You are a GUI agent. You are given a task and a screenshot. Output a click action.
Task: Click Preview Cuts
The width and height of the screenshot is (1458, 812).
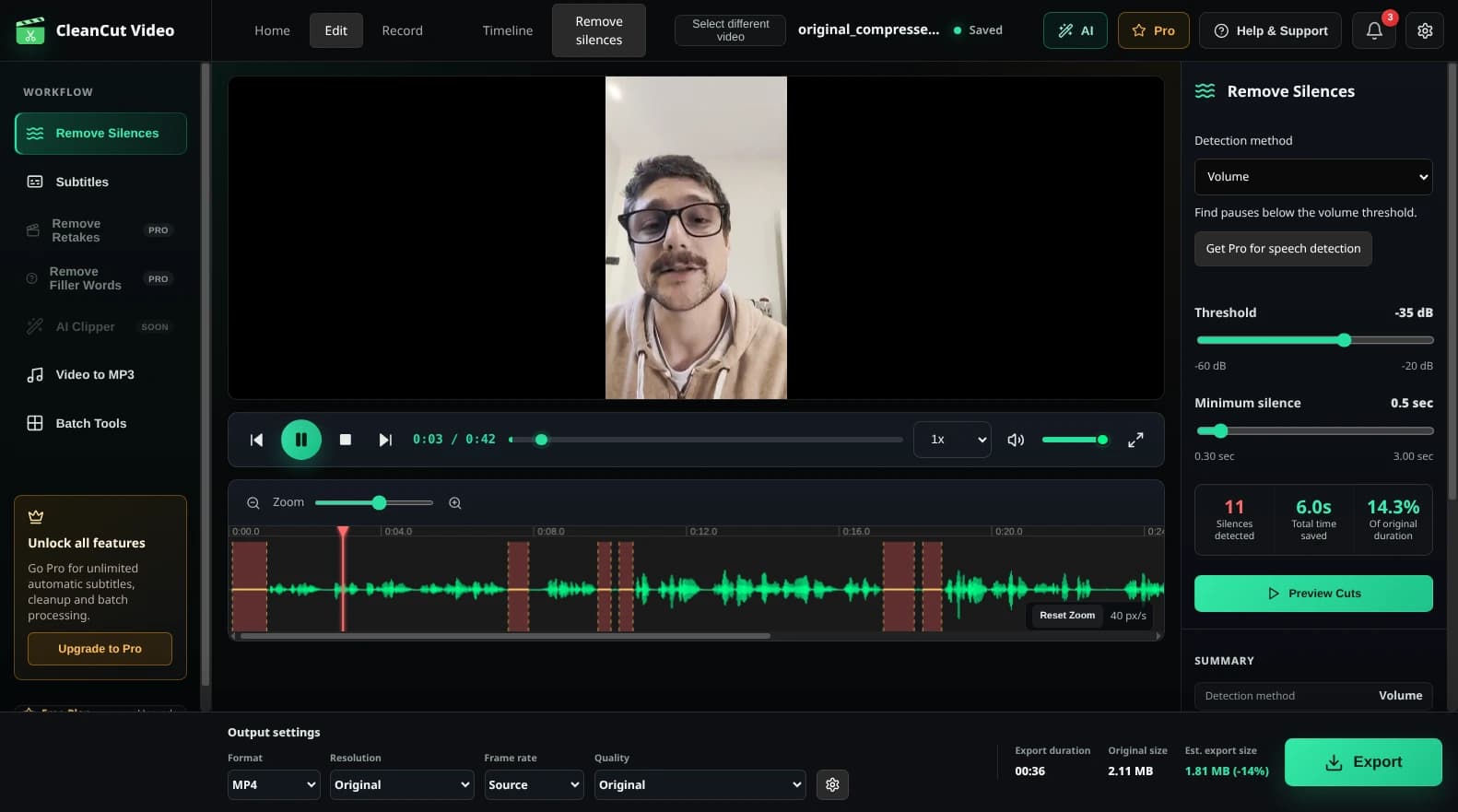[x=1313, y=594]
